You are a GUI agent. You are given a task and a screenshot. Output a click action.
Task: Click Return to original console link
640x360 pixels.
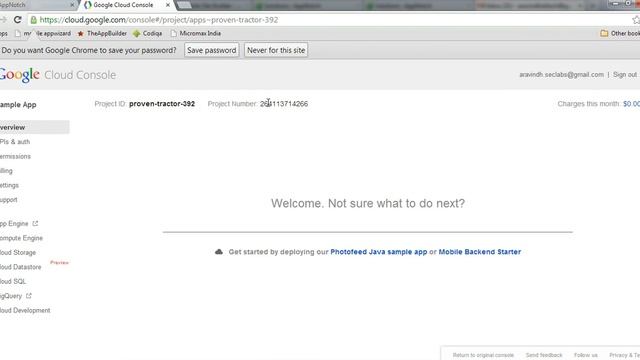(x=483, y=355)
